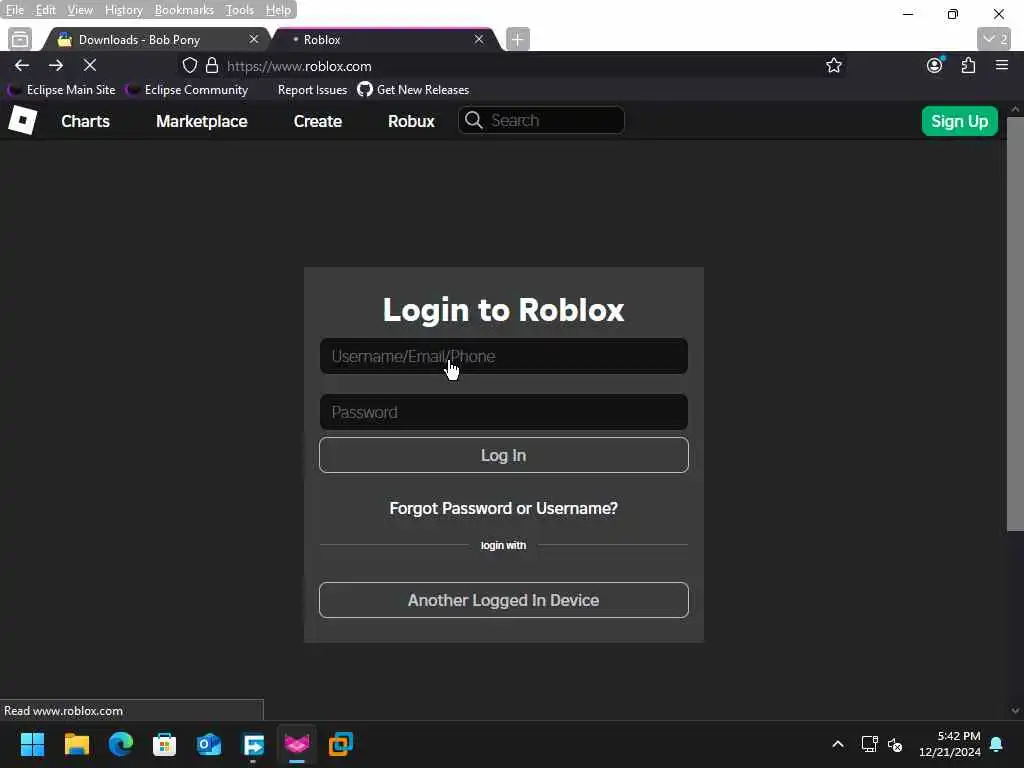
Task: Click the muted volume tray icon
Action: pos(895,744)
